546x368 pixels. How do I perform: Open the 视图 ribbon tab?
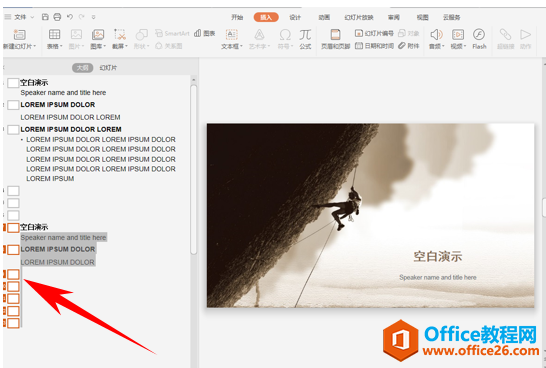(423, 17)
